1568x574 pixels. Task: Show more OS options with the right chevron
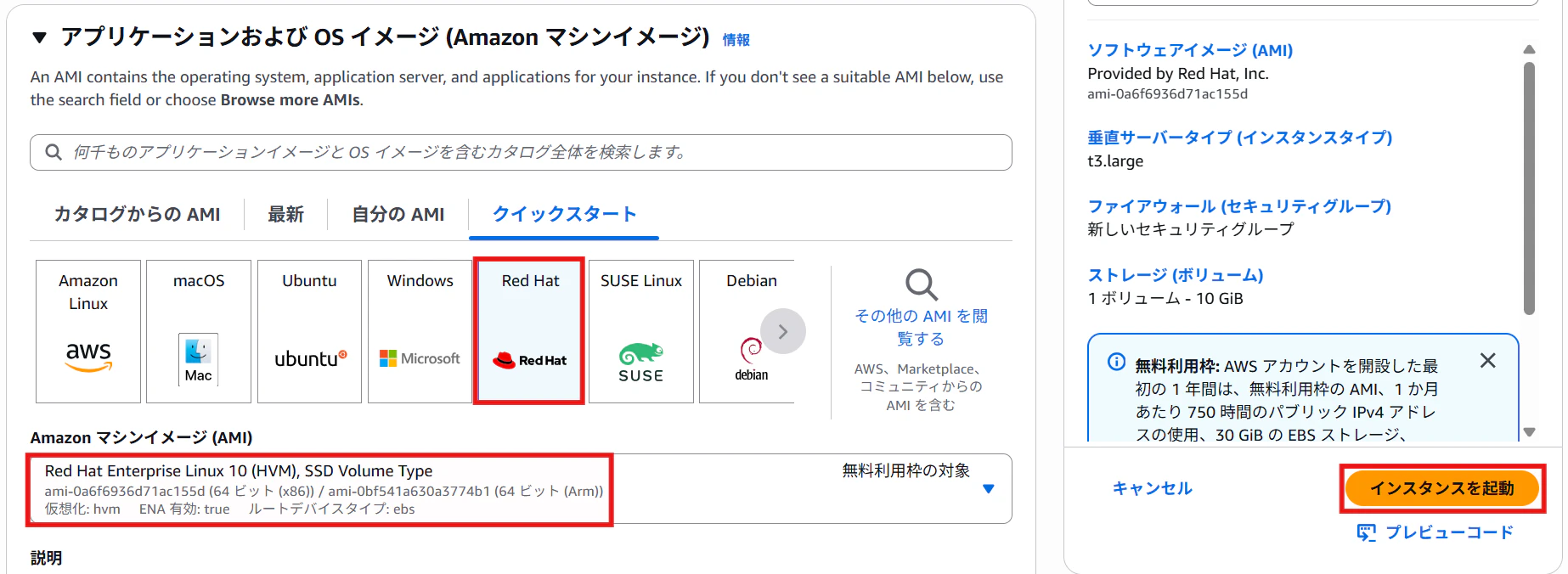coord(782,331)
